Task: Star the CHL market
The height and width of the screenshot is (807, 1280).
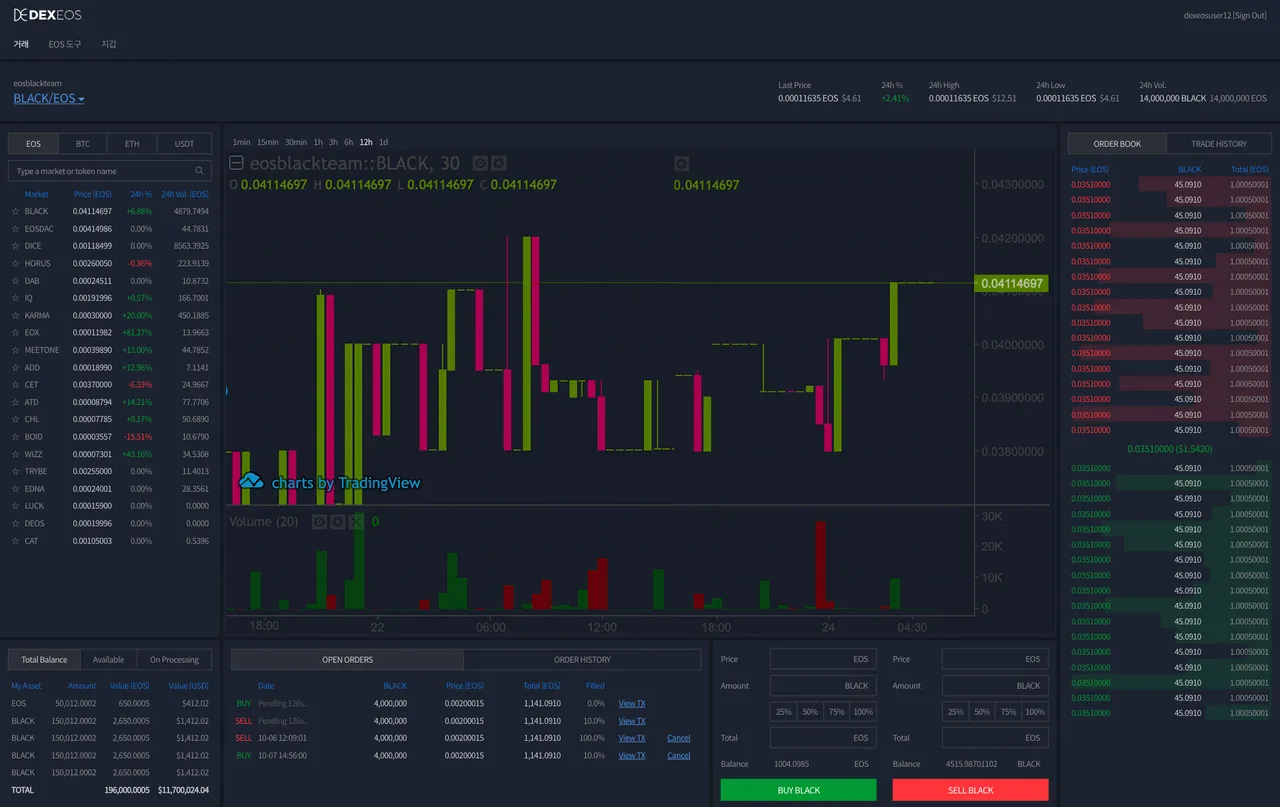Action: pos(15,420)
